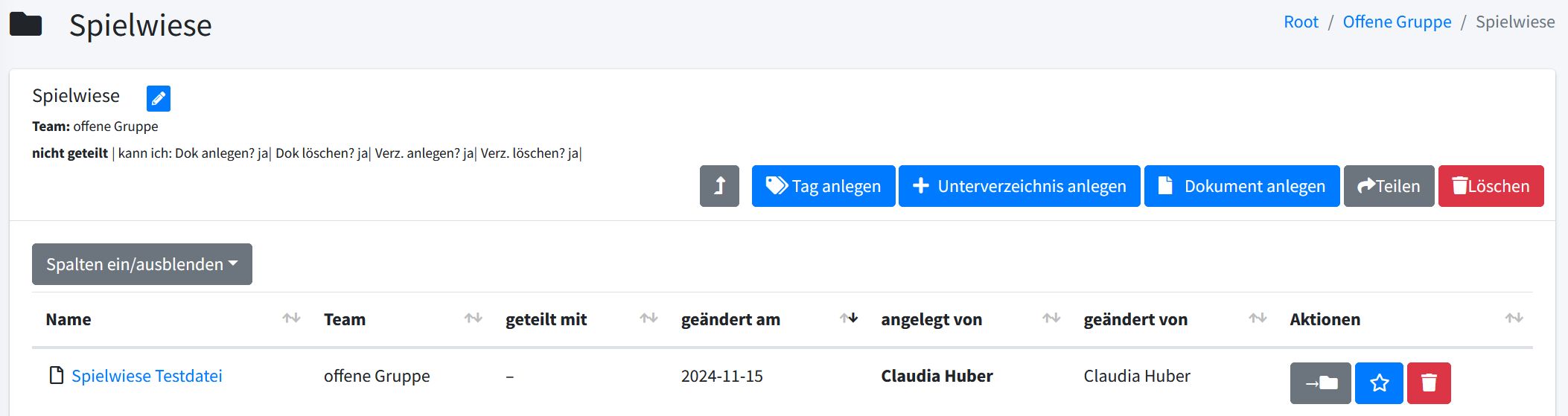The width and height of the screenshot is (1568, 416).
Task: Open the Spielwiese Testdatei document link
Action: (147, 376)
